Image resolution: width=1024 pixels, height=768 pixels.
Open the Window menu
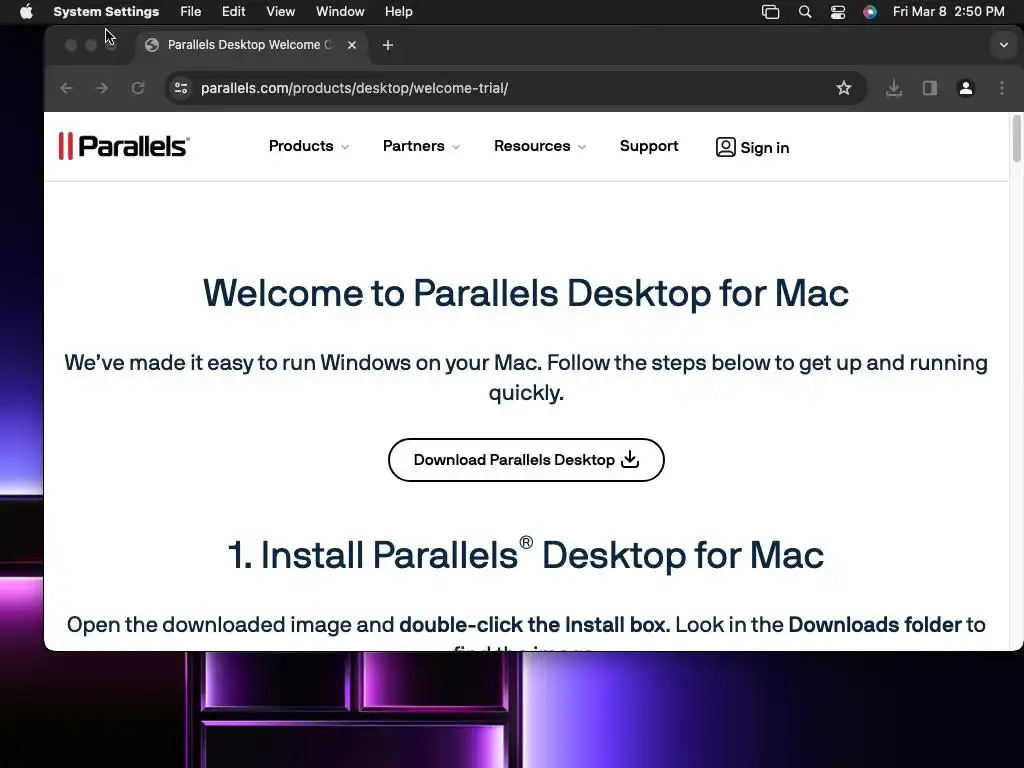340,12
